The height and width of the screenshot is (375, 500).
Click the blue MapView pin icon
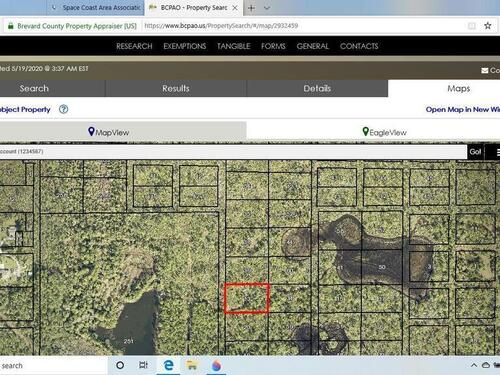[x=91, y=131]
